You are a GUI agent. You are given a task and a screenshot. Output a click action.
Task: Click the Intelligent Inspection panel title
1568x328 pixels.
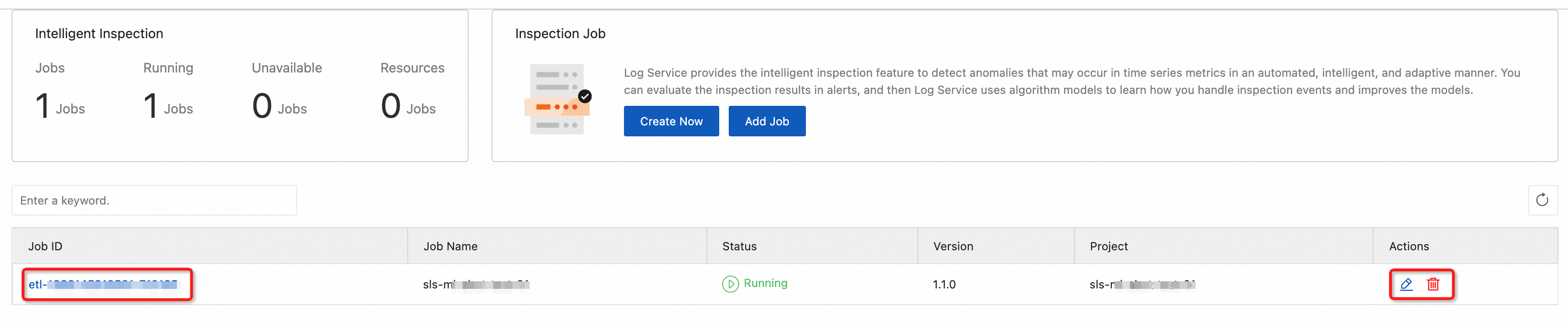point(99,33)
